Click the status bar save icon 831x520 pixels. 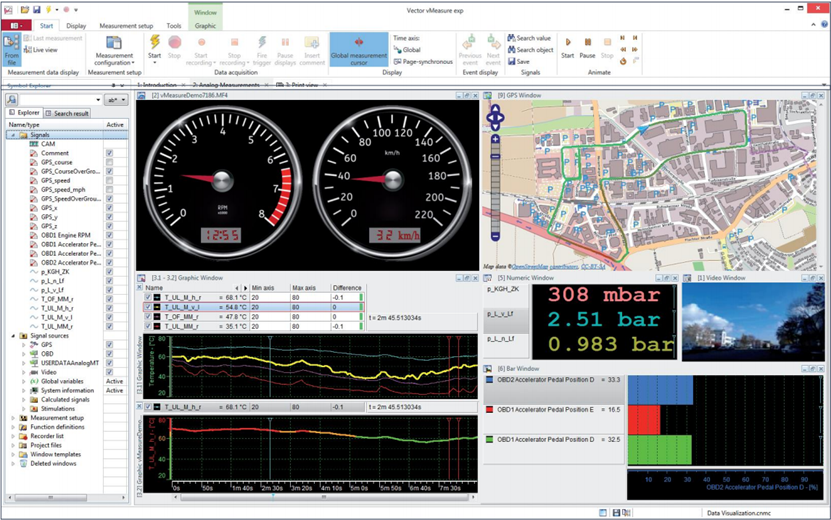click(616, 513)
